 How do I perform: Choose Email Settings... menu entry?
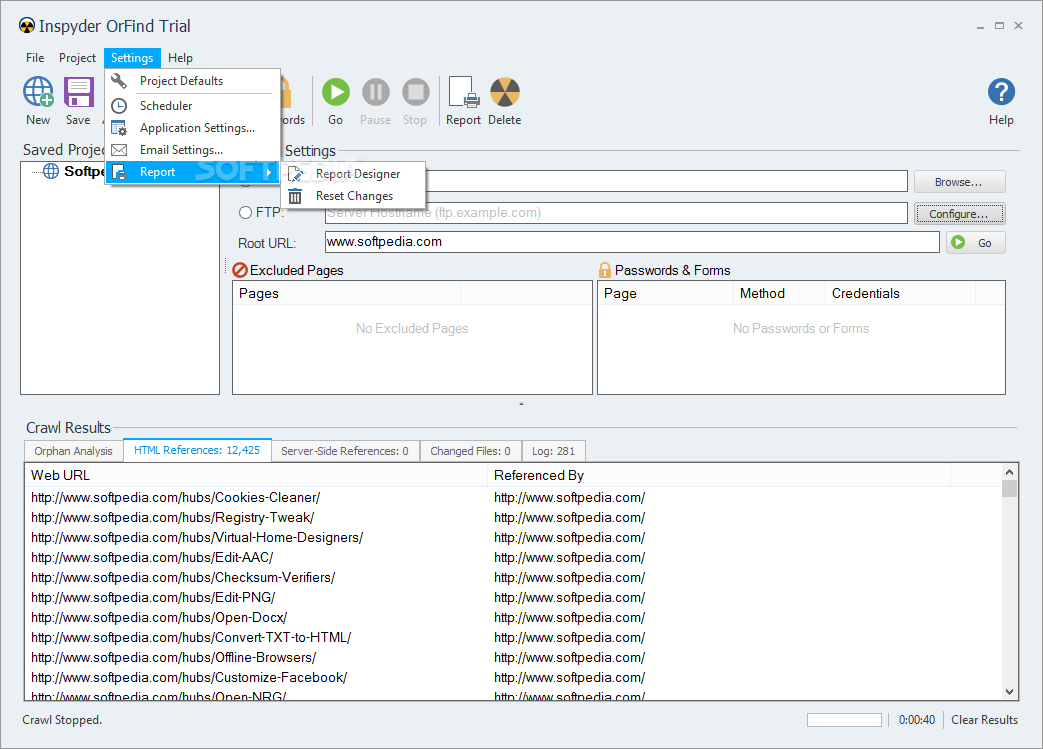193,150
